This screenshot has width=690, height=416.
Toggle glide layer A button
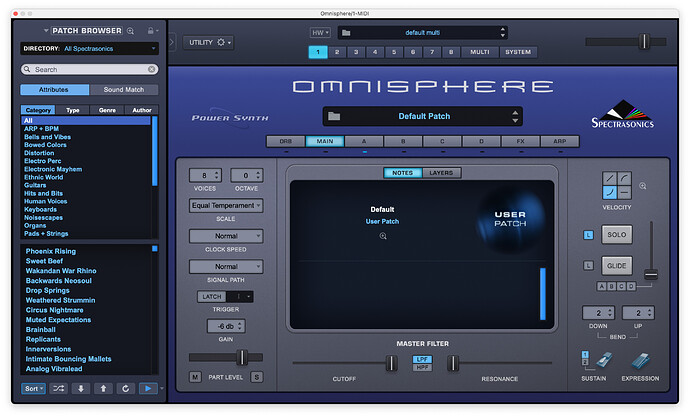(x=602, y=286)
